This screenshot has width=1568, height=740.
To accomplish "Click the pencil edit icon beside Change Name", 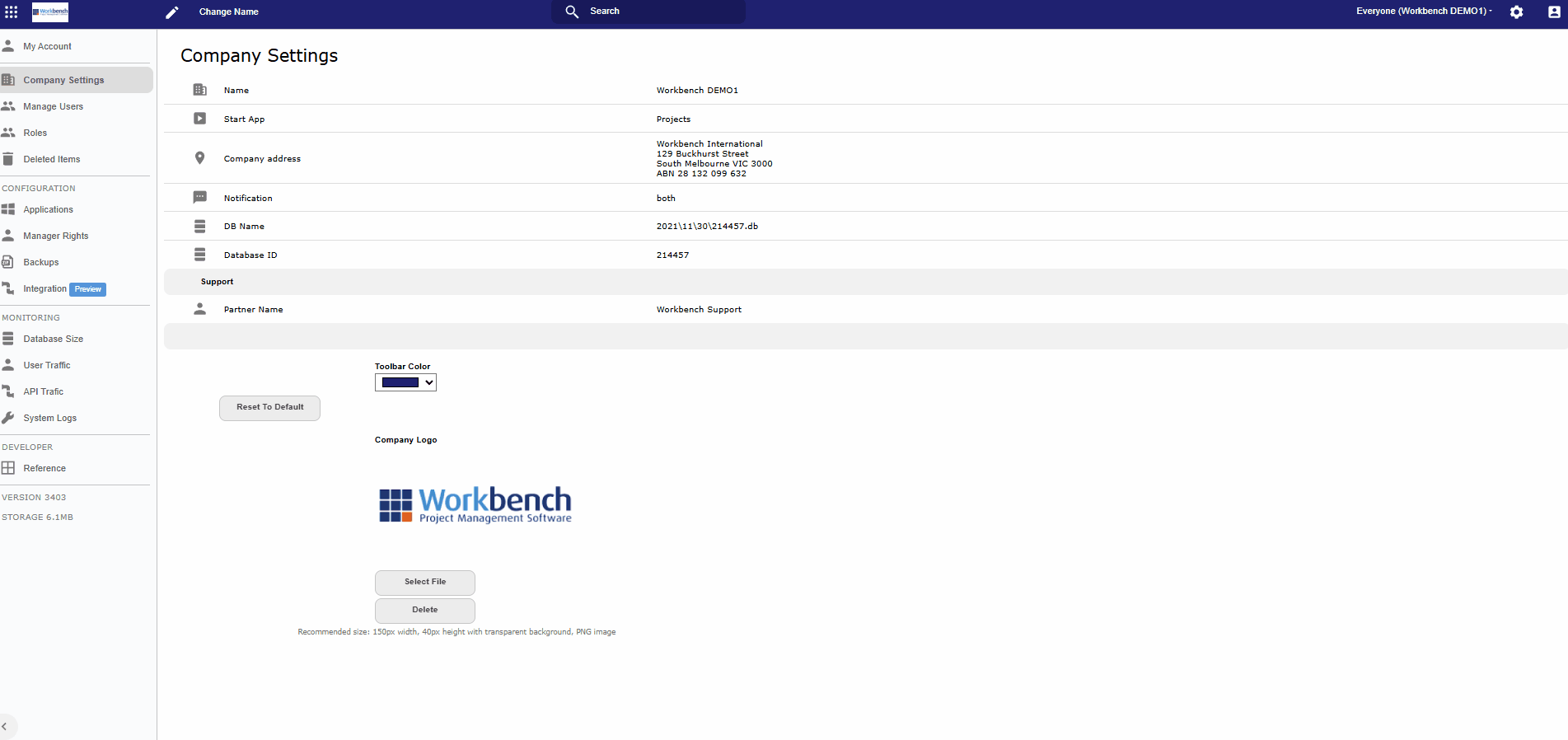I will [171, 12].
